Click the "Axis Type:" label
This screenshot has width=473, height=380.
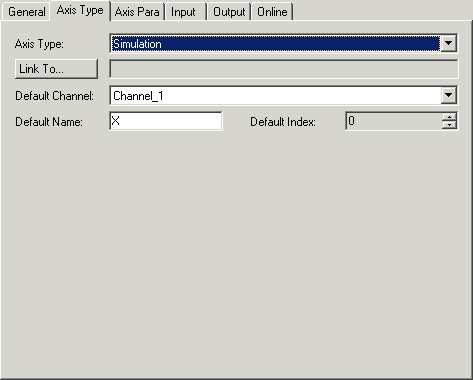(39, 44)
